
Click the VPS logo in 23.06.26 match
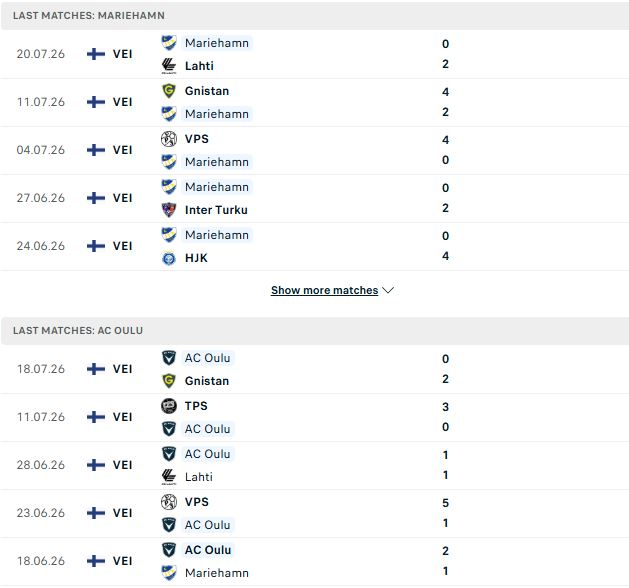[x=168, y=502]
